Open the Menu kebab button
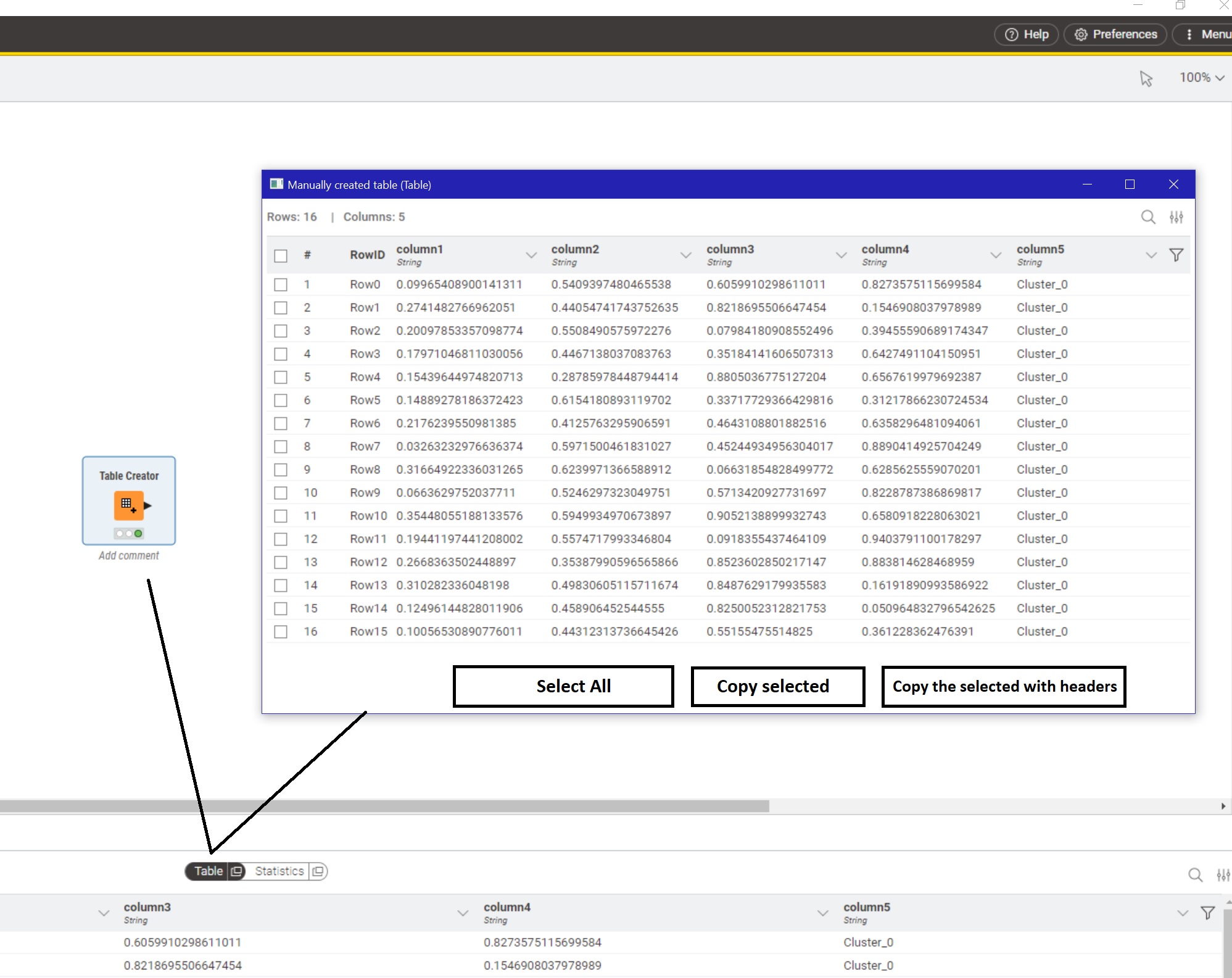Viewport: 1232px width, 978px height. [x=1203, y=35]
